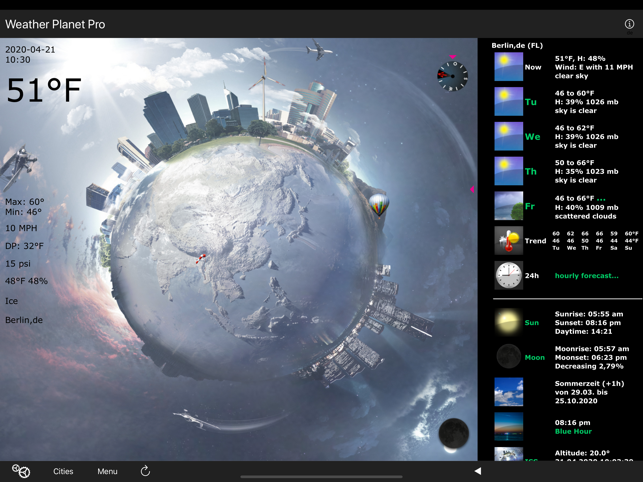Tap the Berlin,de location label on left
643x482 pixels.
[x=24, y=320]
